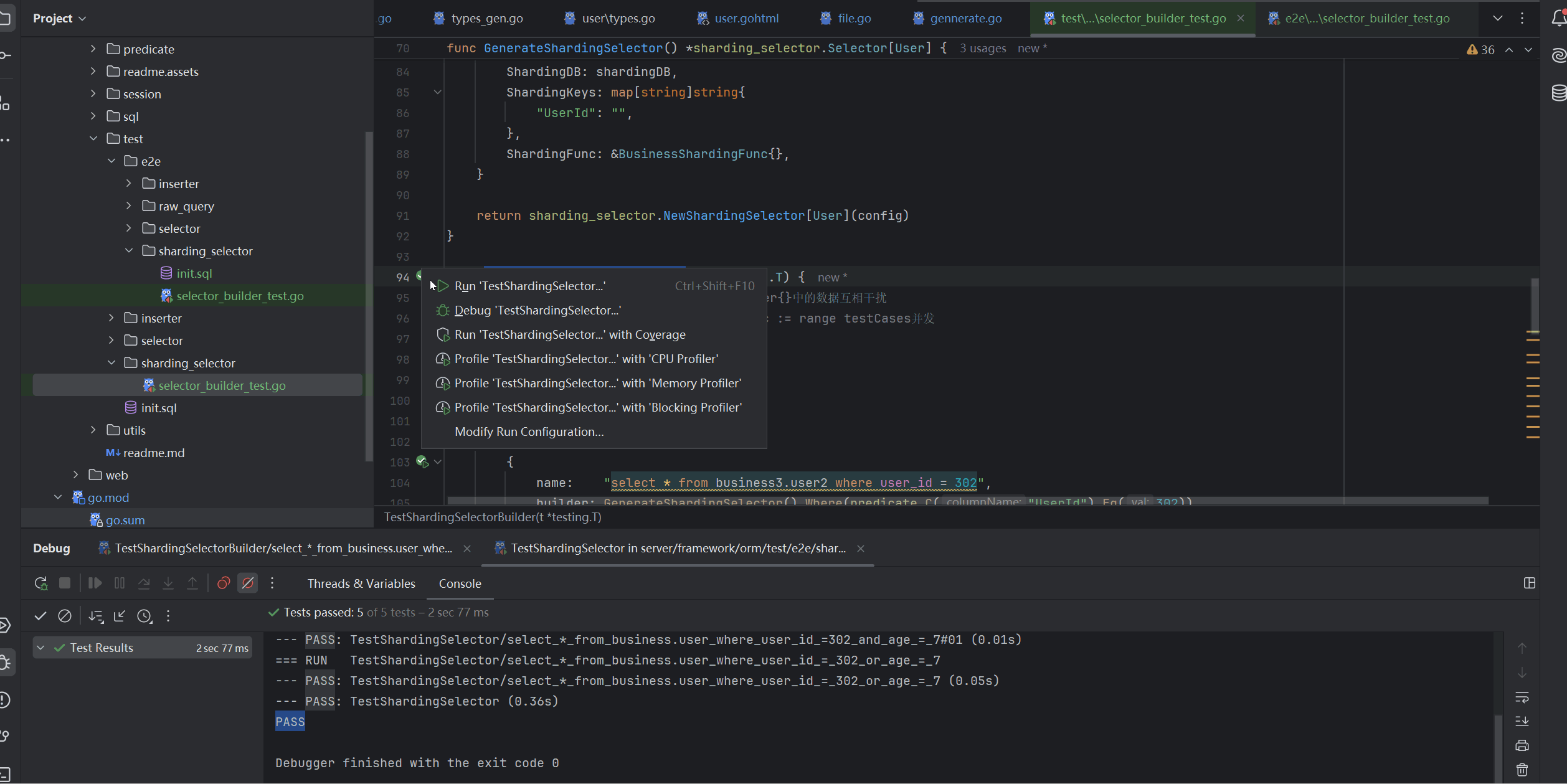Open the AI Assistant spiral icon
This screenshot has height=784, width=1567.
point(1558,55)
